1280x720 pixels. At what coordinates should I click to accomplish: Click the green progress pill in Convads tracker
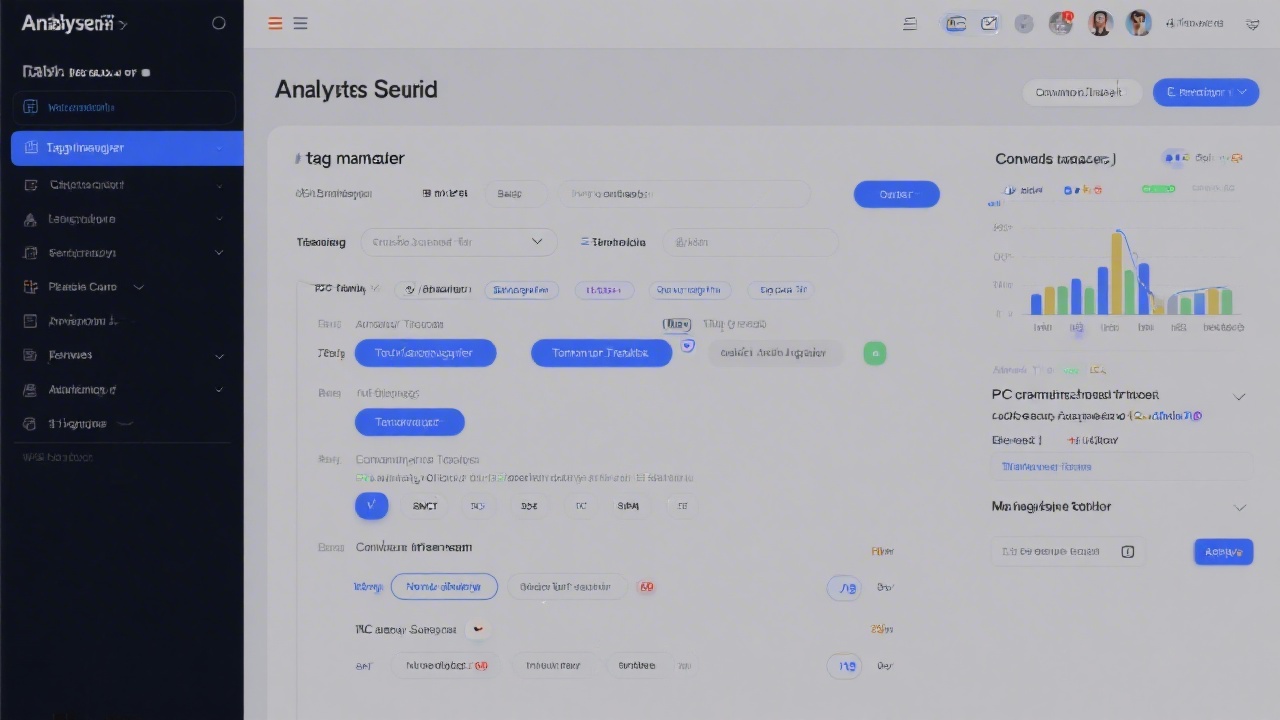click(x=1158, y=187)
